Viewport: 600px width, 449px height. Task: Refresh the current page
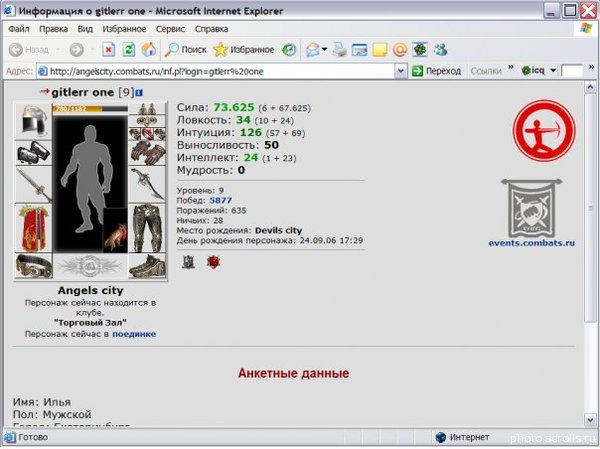[x=129, y=50]
